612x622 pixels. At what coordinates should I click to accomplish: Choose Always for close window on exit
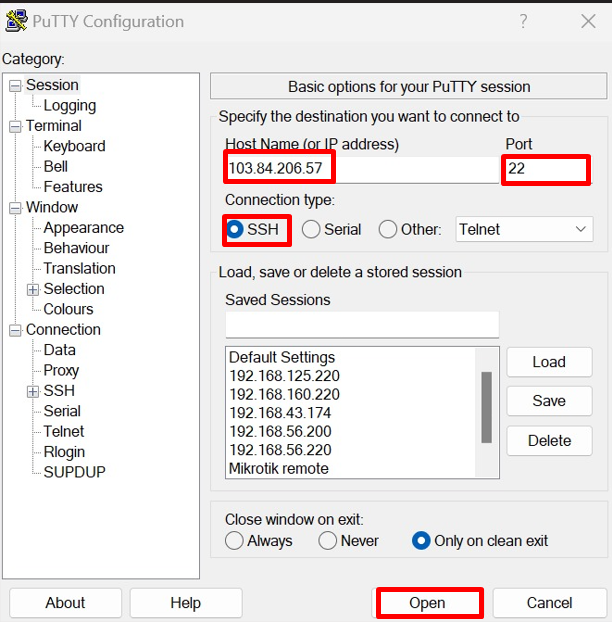tap(234, 541)
